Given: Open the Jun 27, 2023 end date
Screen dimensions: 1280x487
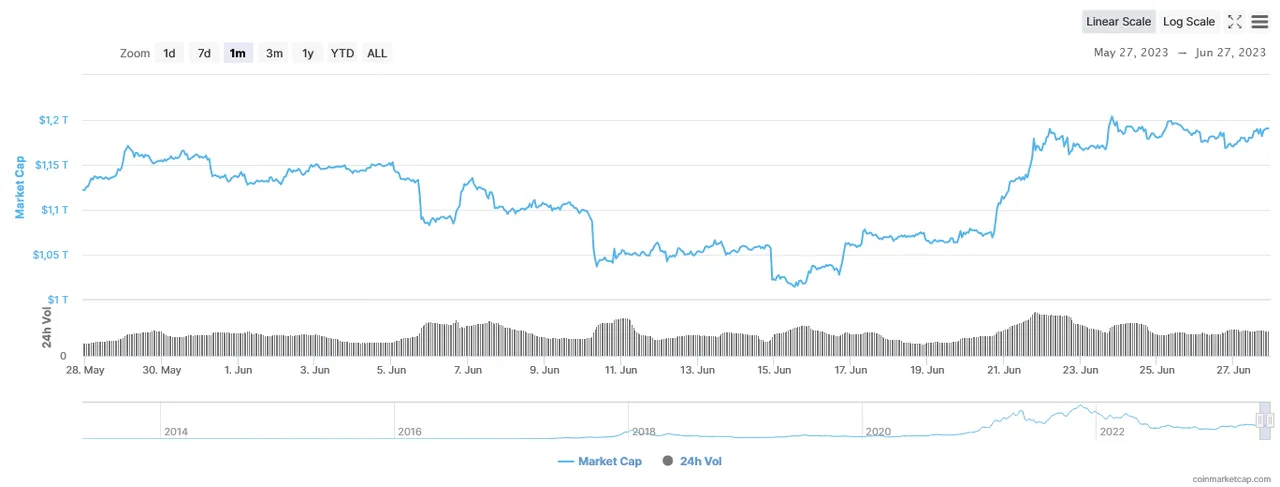Looking at the screenshot, I should (x=1230, y=53).
